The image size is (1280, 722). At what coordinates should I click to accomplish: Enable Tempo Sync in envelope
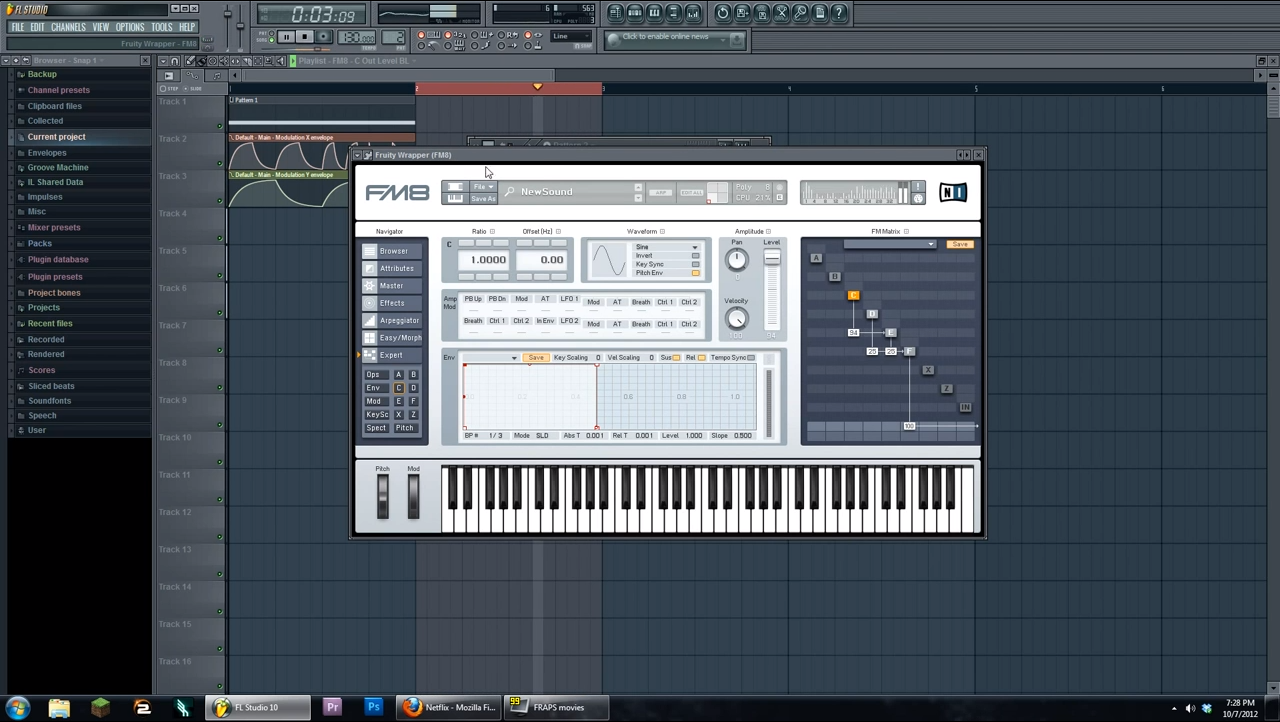[x=751, y=358]
